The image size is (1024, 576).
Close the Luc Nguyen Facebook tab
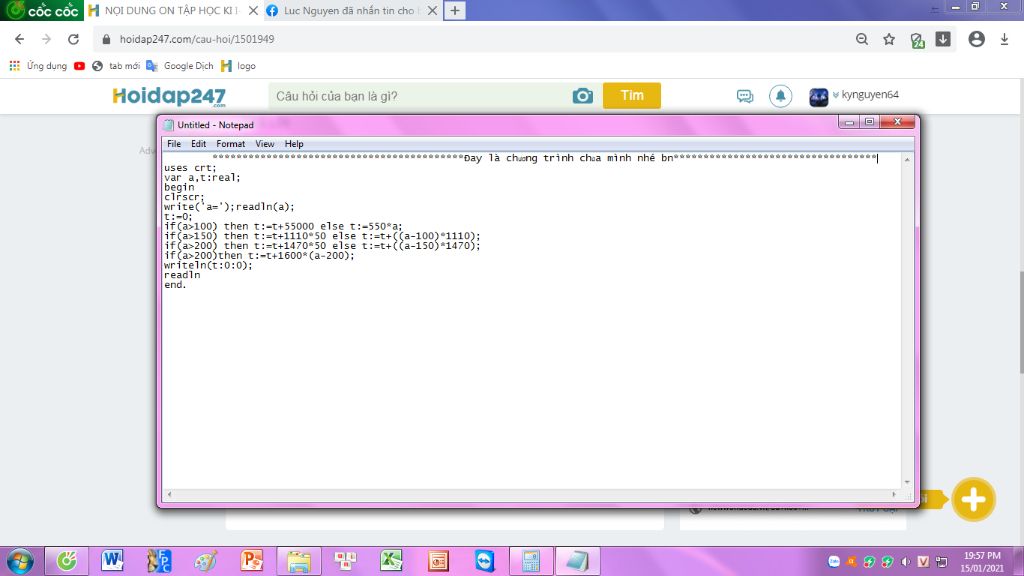[432, 10]
